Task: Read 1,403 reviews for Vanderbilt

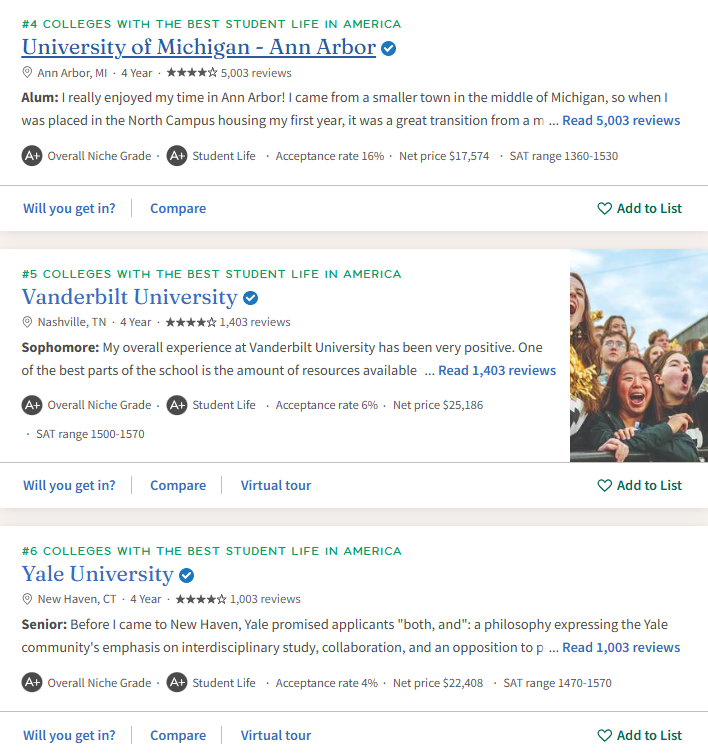Action: pyautogui.click(x=497, y=370)
